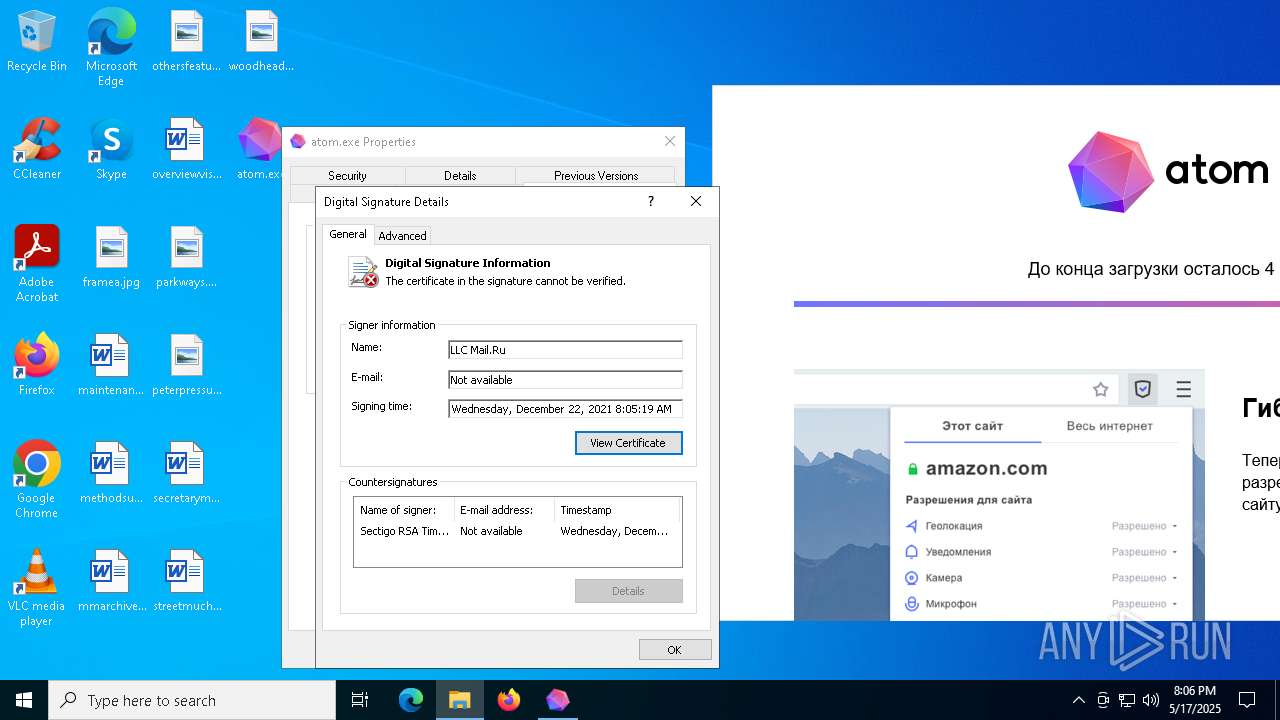Open volume control in system tray
Viewport: 1280px width, 720px height.
(1151, 700)
